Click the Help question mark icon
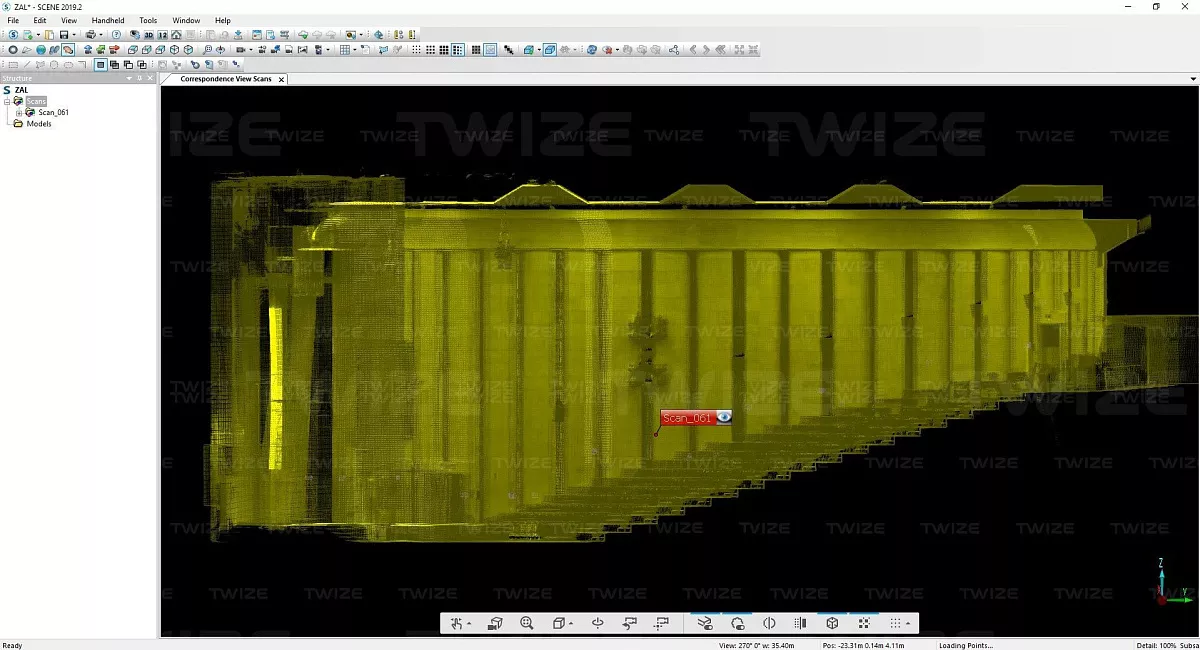1200x650 pixels. coord(116,35)
